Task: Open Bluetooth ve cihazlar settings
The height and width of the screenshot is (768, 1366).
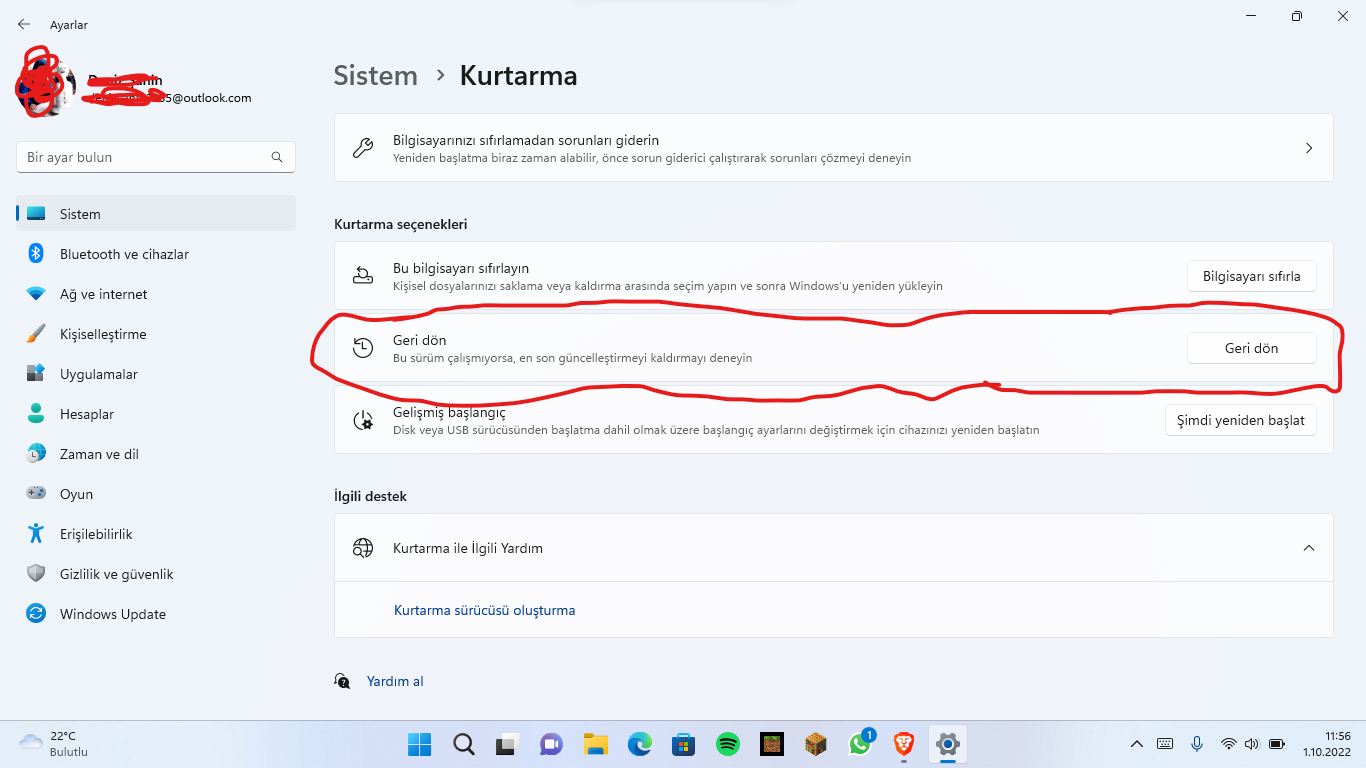Action: pyautogui.click(x=156, y=254)
